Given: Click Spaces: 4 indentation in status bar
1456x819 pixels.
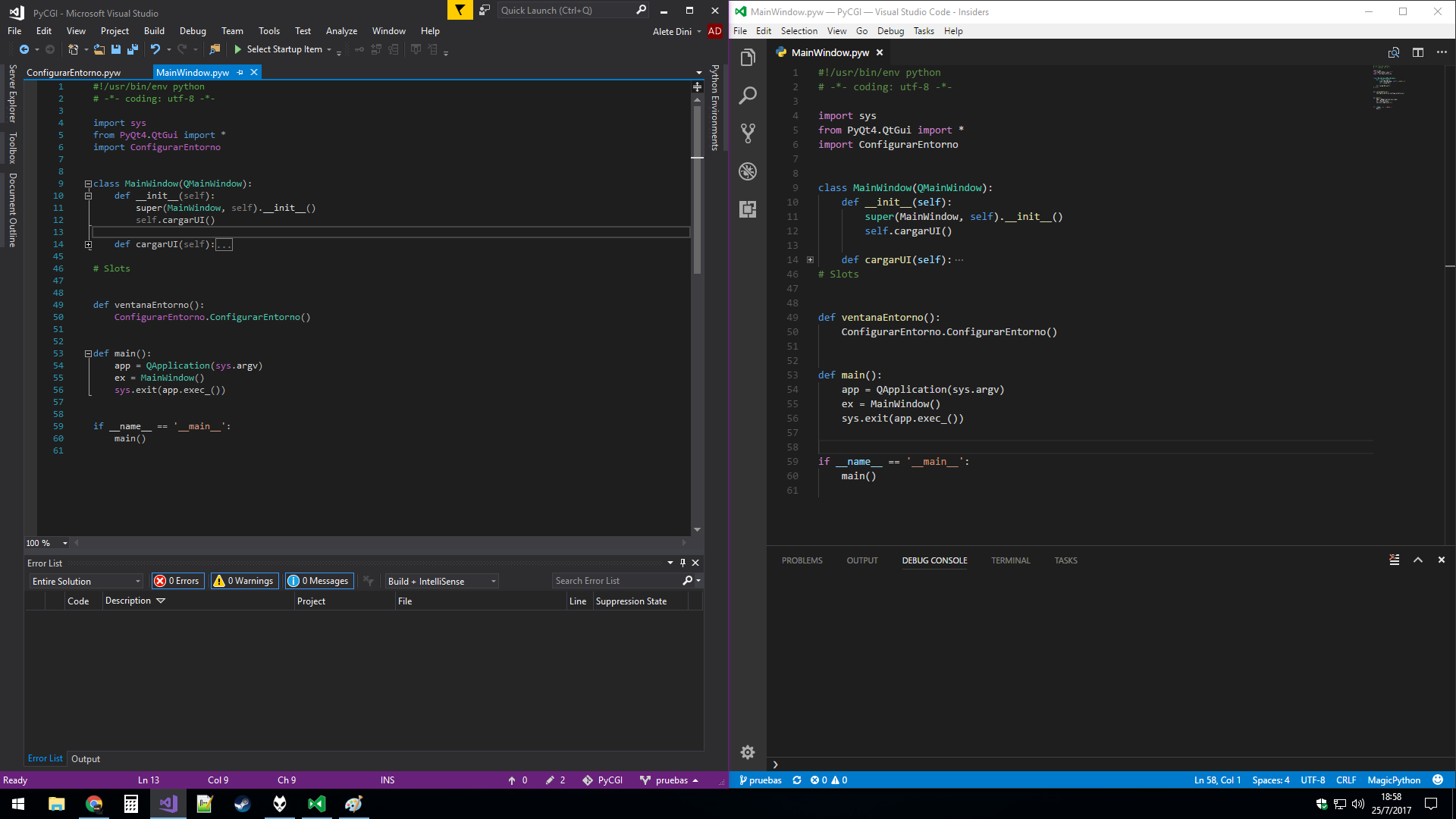Looking at the screenshot, I should click(1270, 780).
